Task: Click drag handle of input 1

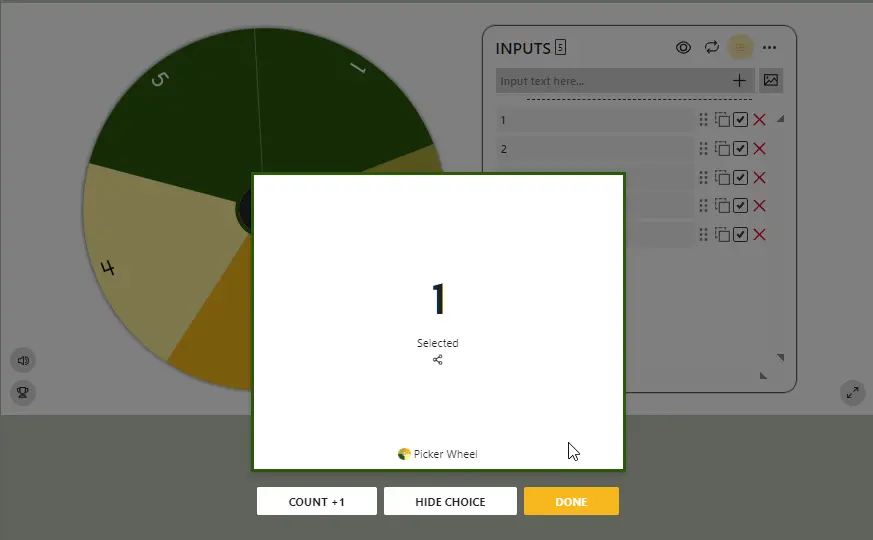Action: point(703,120)
